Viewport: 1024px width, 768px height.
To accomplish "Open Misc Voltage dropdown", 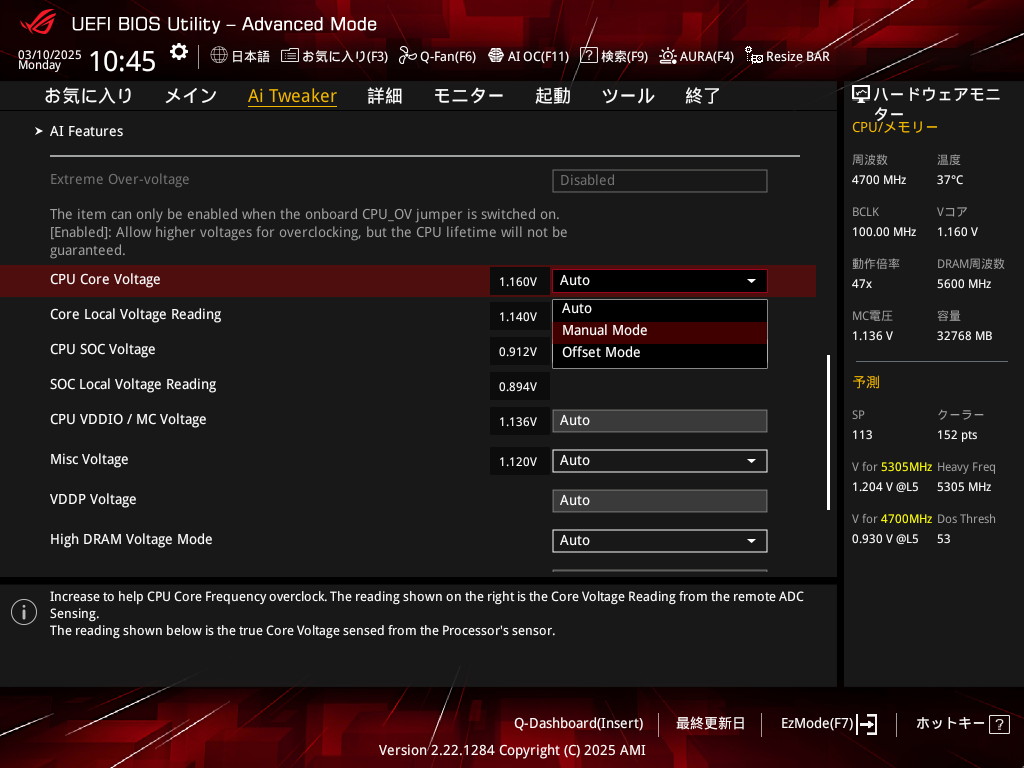I will click(660, 461).
